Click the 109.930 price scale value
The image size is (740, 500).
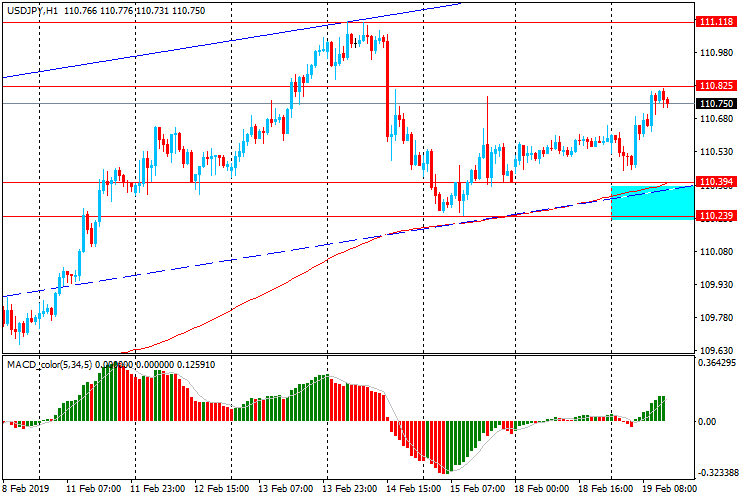(717, 285)
